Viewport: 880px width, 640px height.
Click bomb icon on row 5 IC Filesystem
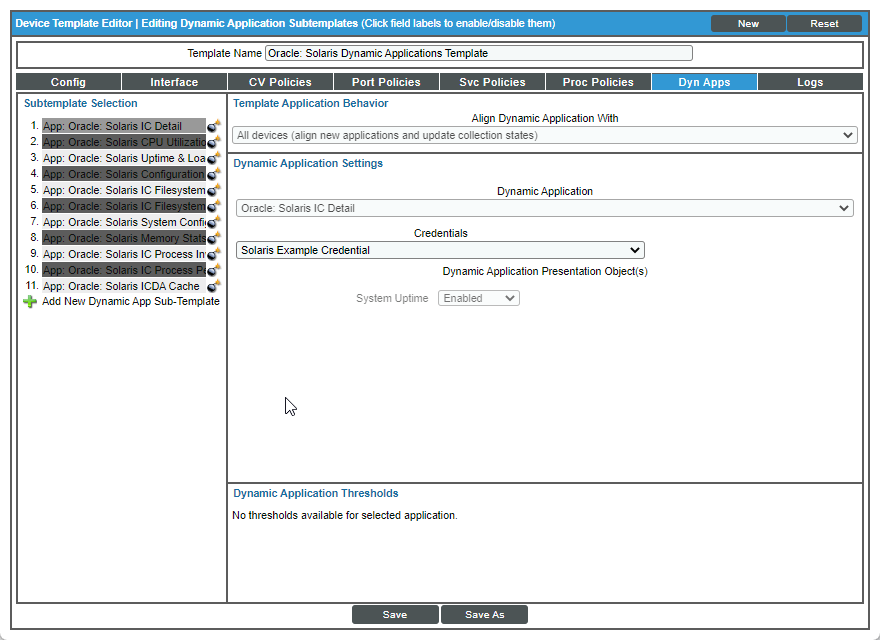pyautogui.click(x=213, y=190)
